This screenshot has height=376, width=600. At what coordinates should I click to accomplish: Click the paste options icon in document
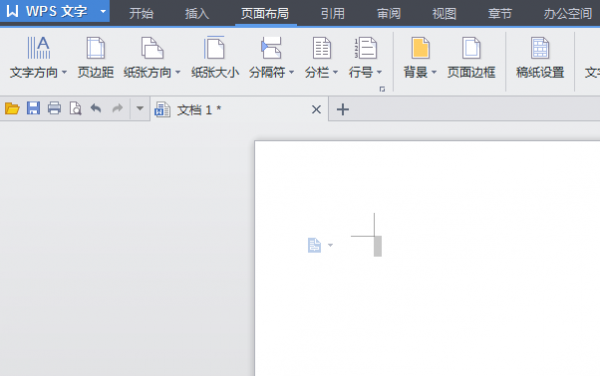(x=314, y=245)
